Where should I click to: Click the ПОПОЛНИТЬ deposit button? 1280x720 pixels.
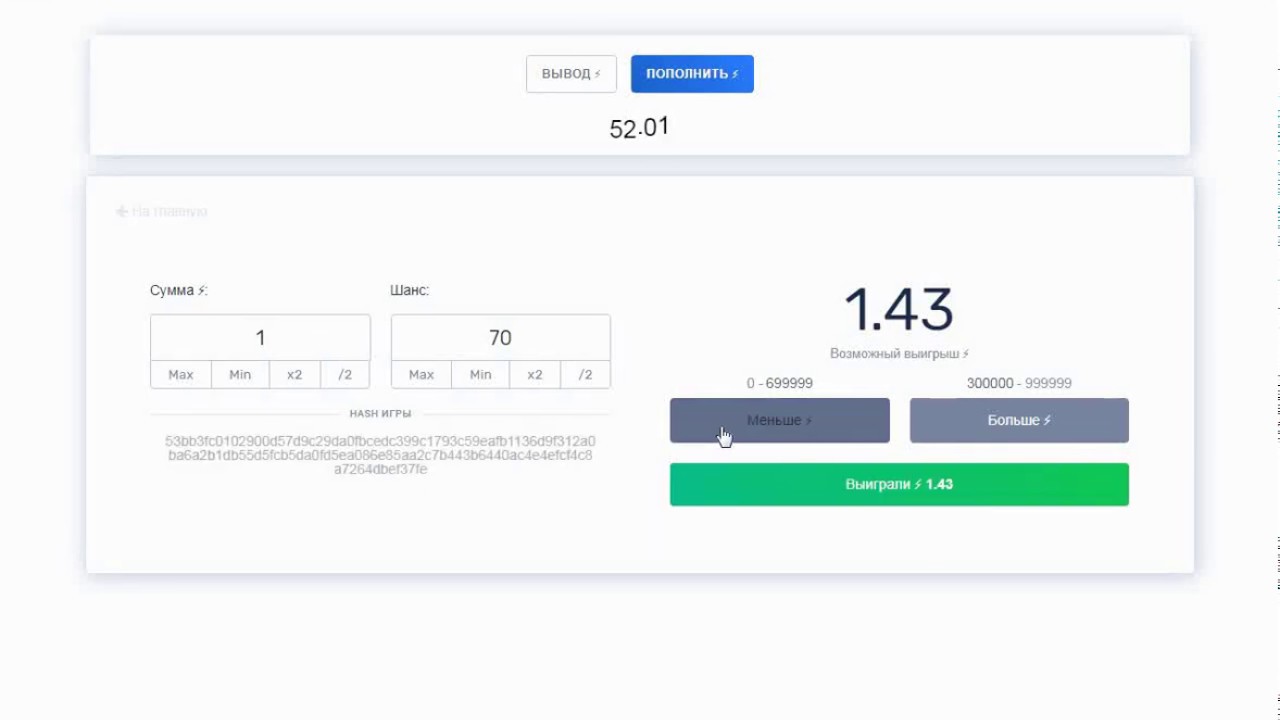(692, 74)
